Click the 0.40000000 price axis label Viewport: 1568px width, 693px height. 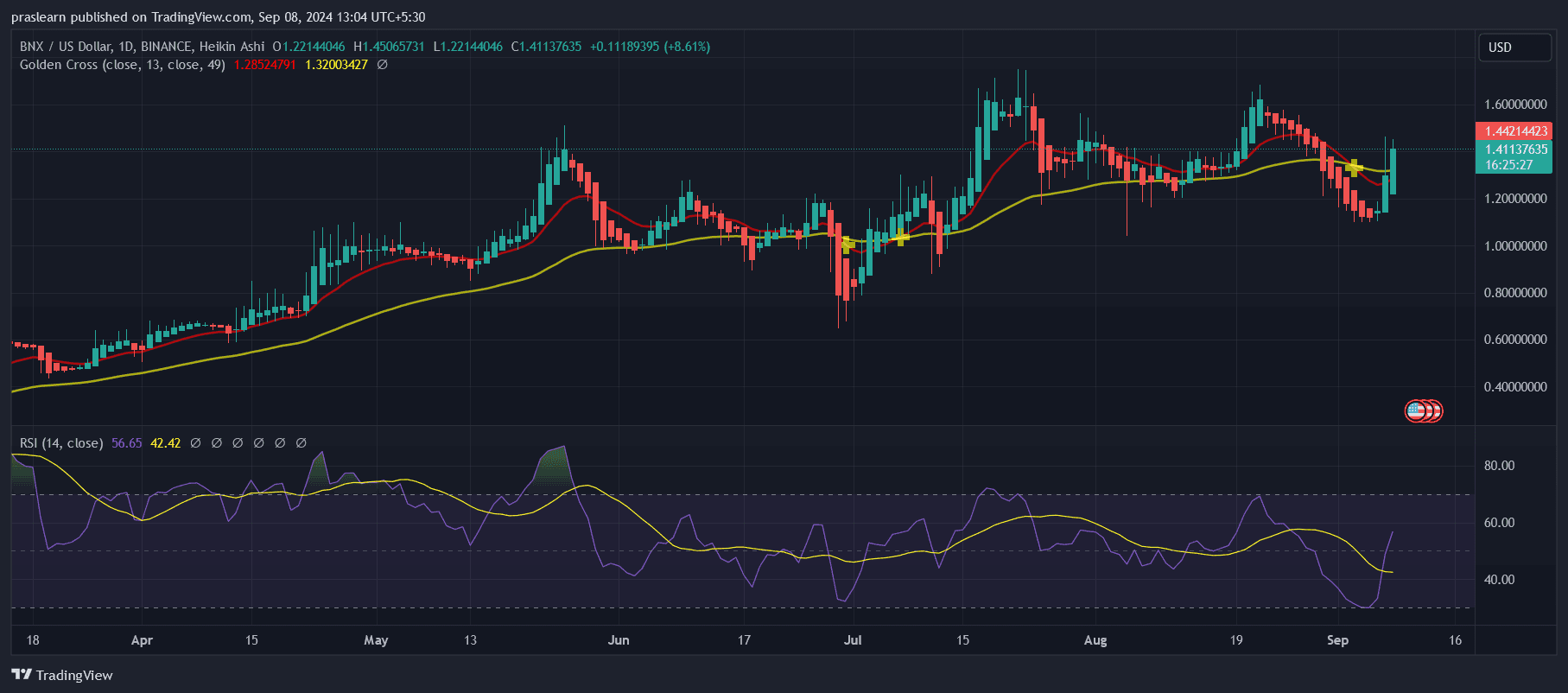click(x=1515, y=387)
